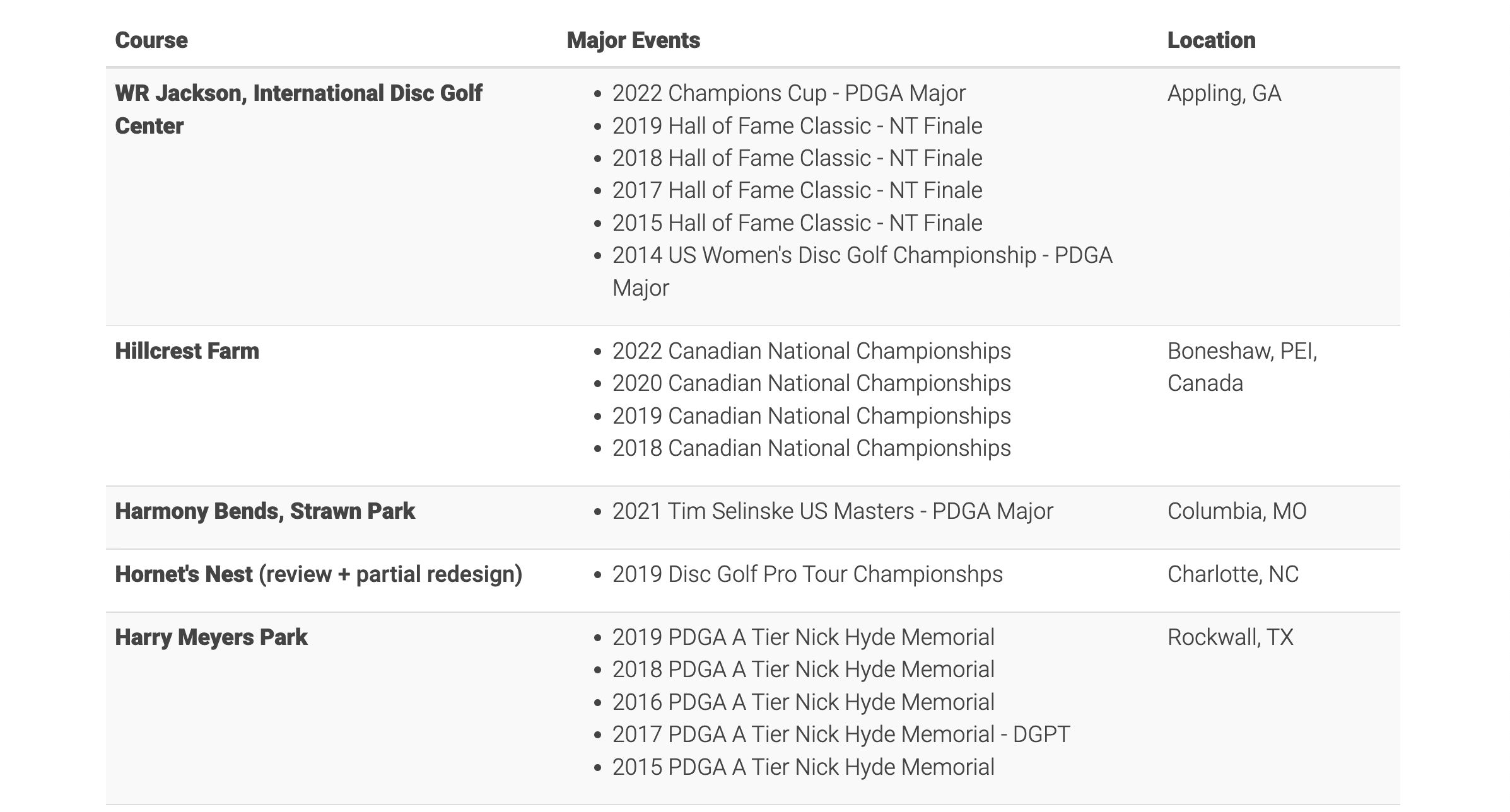Viewport: 1510px width, 812px height.
Task: Click 2018 Canadian National Championships
Action: click(x=811, y=448)
